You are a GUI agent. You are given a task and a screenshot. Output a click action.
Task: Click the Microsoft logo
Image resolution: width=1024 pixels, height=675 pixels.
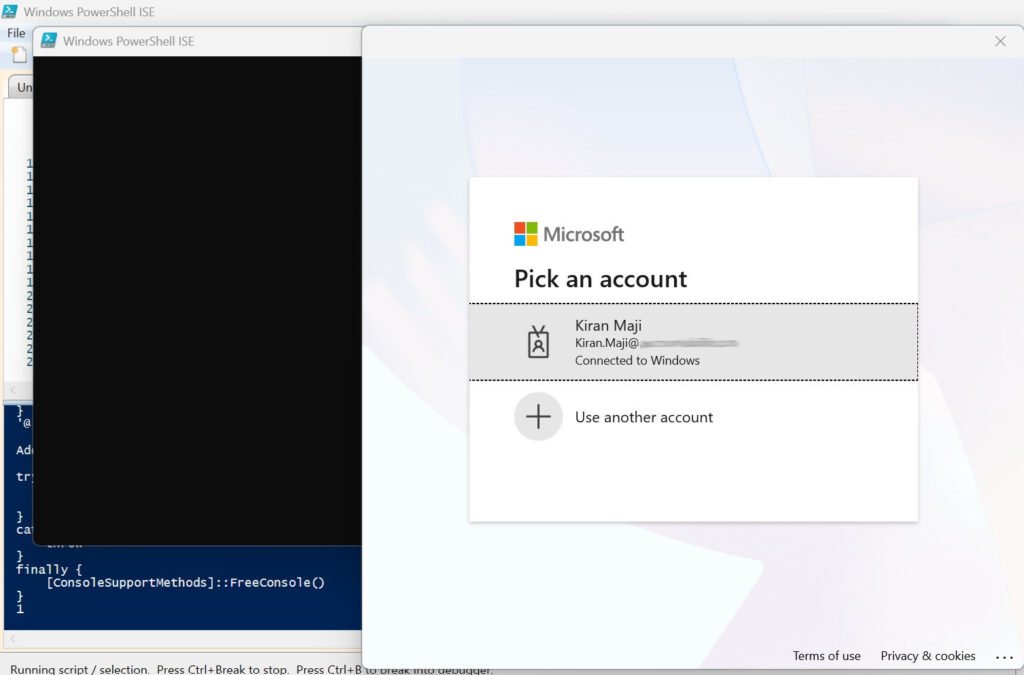pyautogui.click(x=568, y=234)
